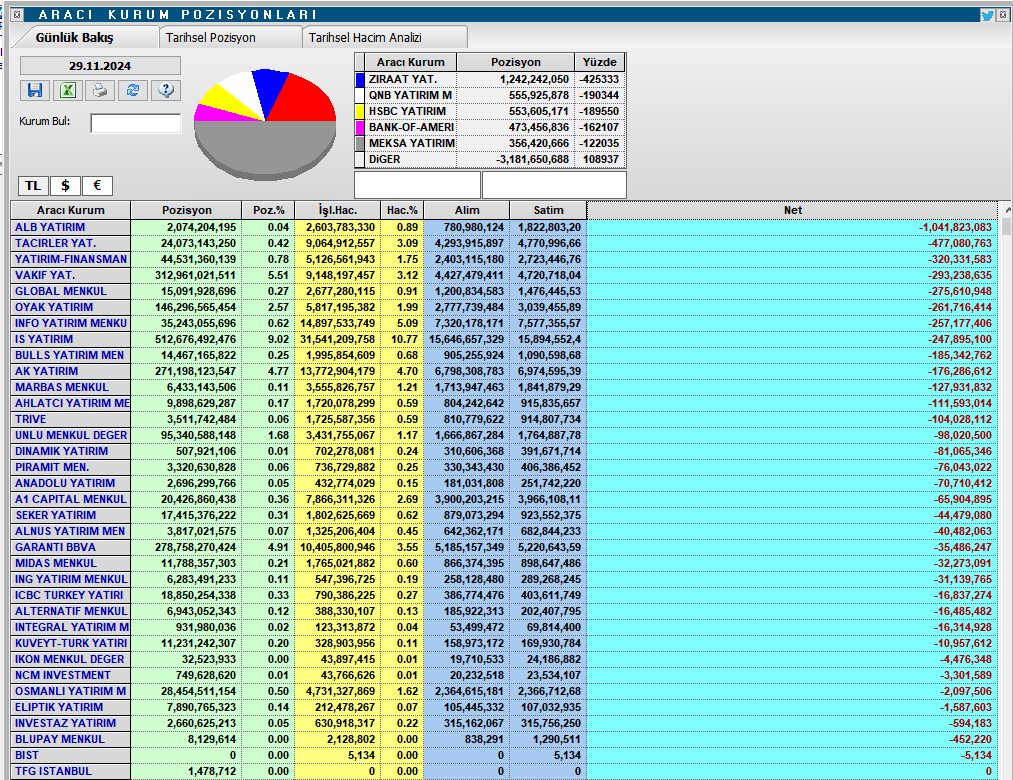Click the Twitter bird icon in title bar
Screen dimensions: 1013x780
pos(987,15)
